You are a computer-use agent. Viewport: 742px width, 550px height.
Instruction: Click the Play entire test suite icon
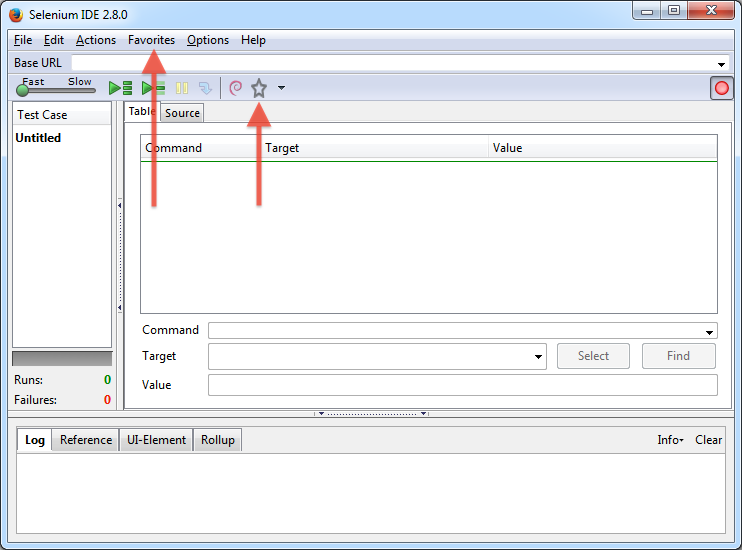coord(120,88)
